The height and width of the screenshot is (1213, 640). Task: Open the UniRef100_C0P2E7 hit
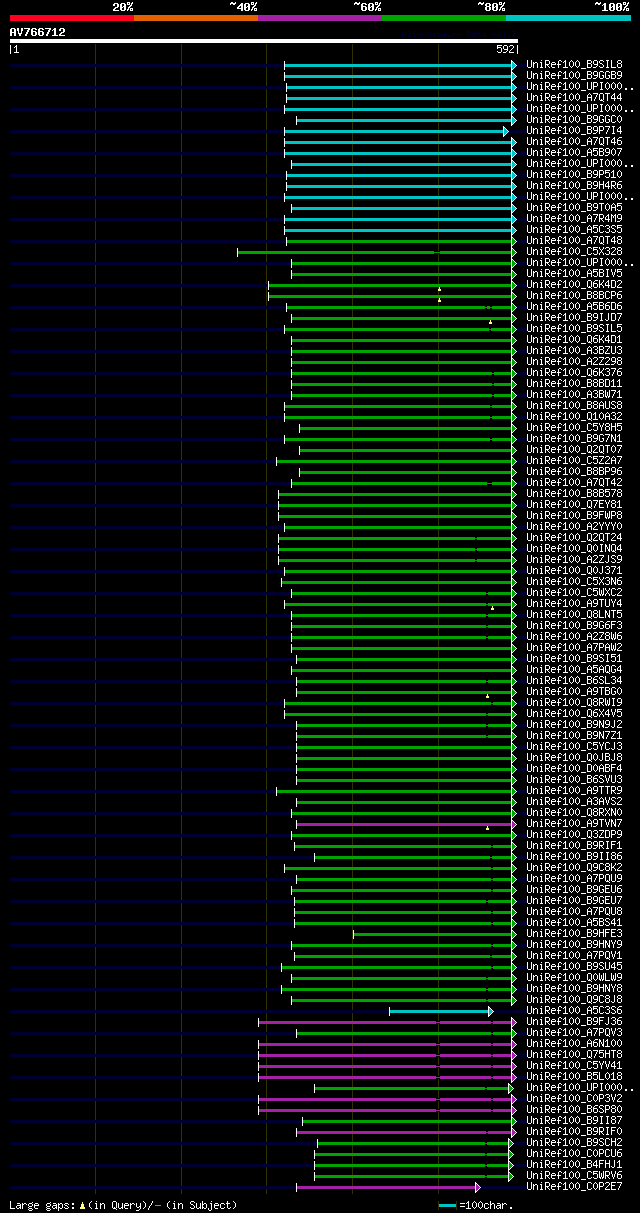574,1187
